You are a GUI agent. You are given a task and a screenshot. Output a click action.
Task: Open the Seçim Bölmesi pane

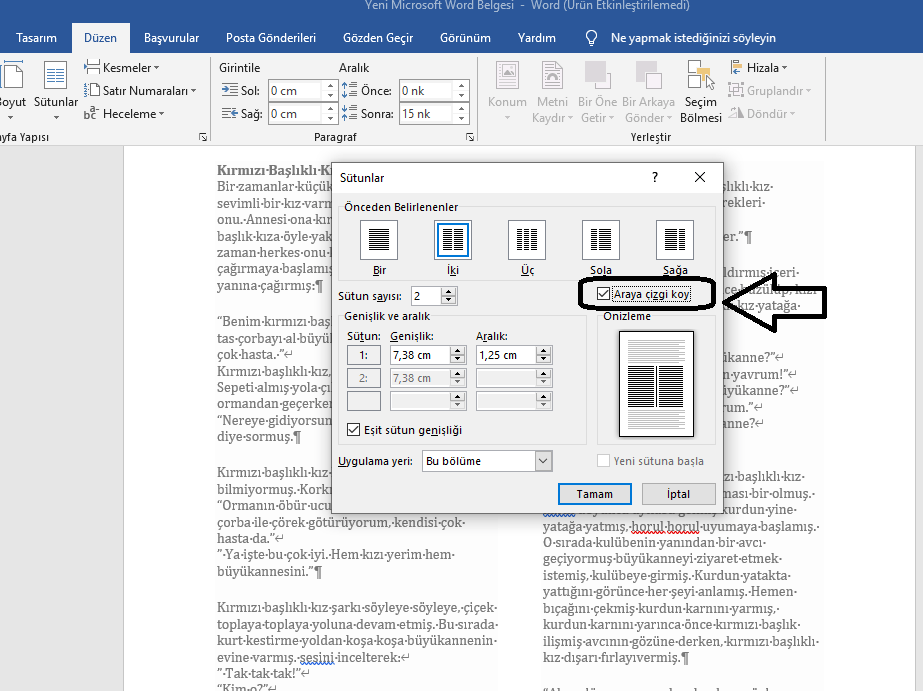click(x=700, y=91)
